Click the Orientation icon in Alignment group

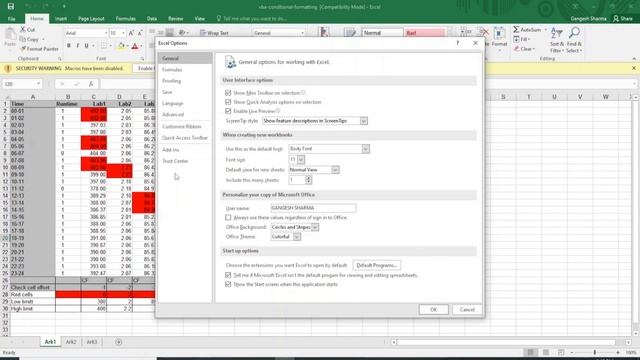pyautogui.click(x=182, y=33)
